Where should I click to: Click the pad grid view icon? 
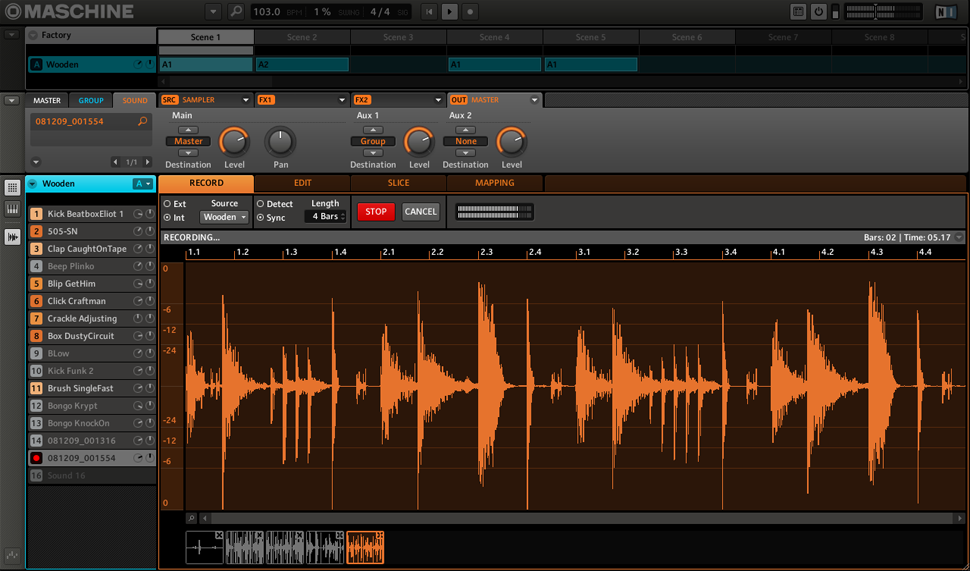13,187
